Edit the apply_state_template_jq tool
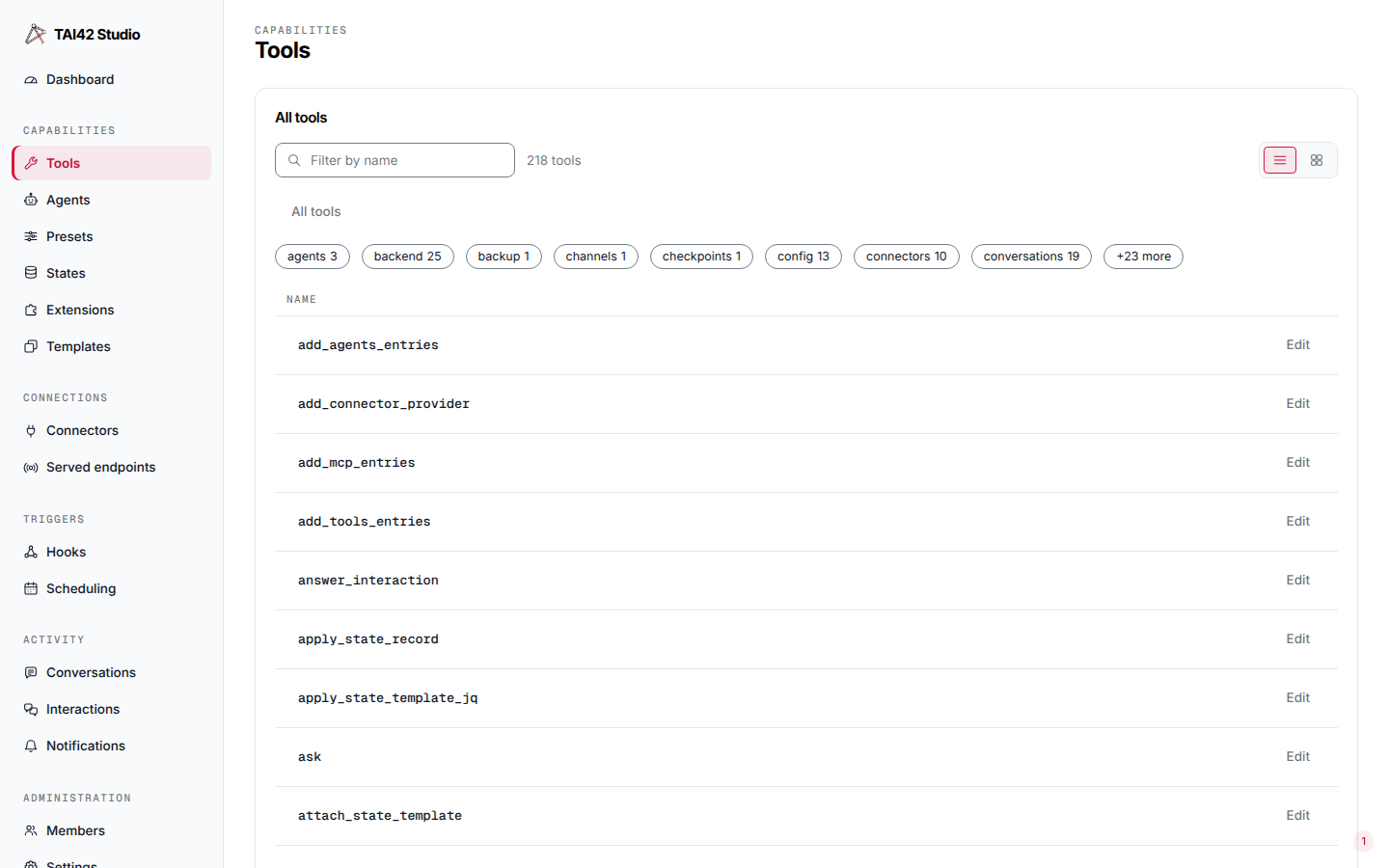The width and height of the screenshot is (1389, 868). pyautogui.click(x=1297, y=698)
